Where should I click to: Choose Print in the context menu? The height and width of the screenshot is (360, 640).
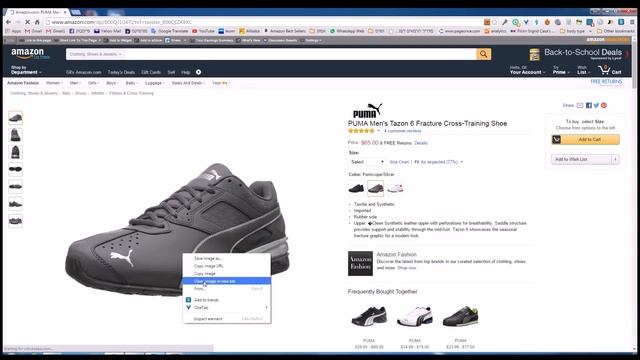(227, 289)
